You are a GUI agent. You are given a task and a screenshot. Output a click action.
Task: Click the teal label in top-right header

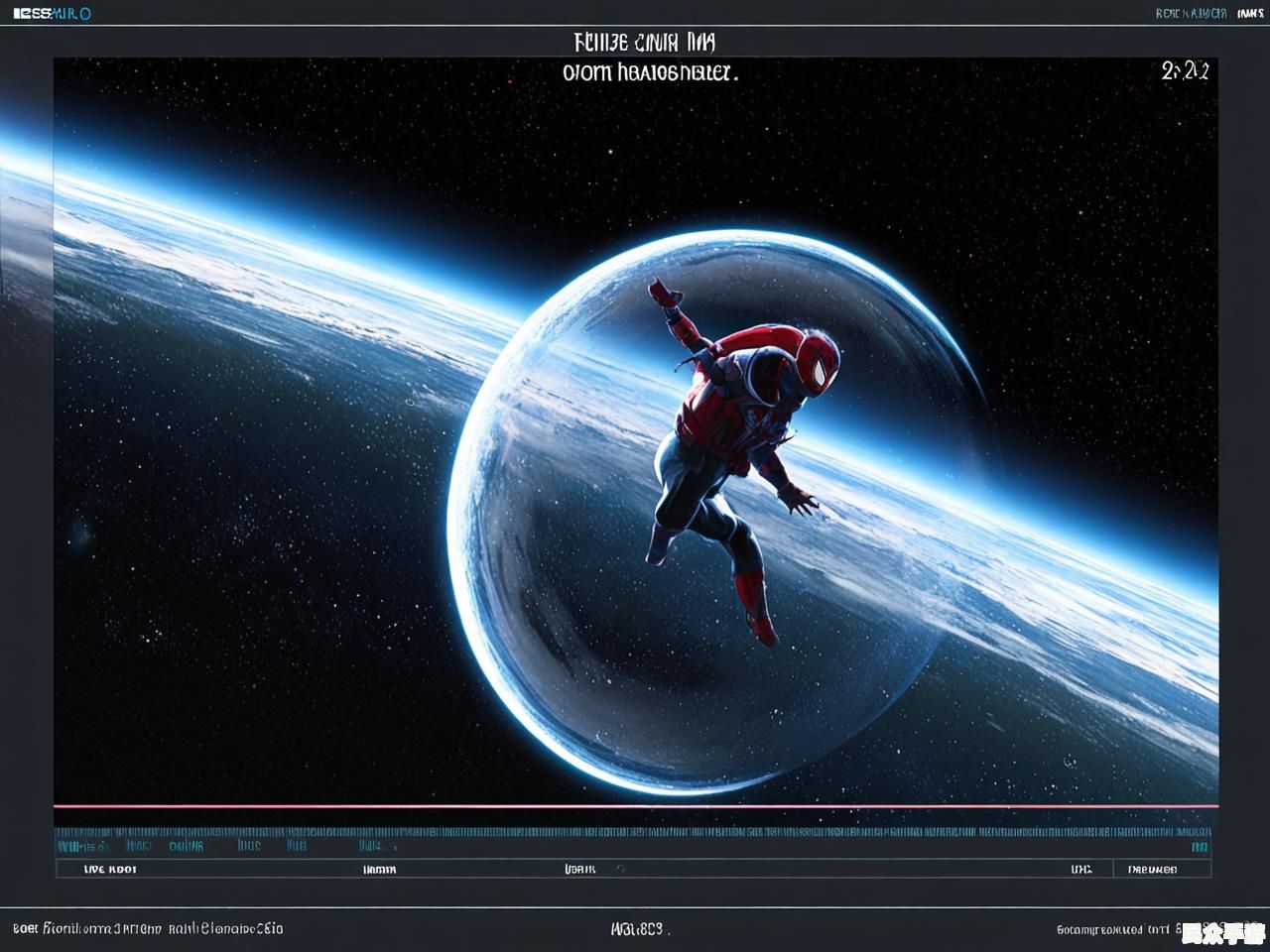click(x=1191, y=14)
